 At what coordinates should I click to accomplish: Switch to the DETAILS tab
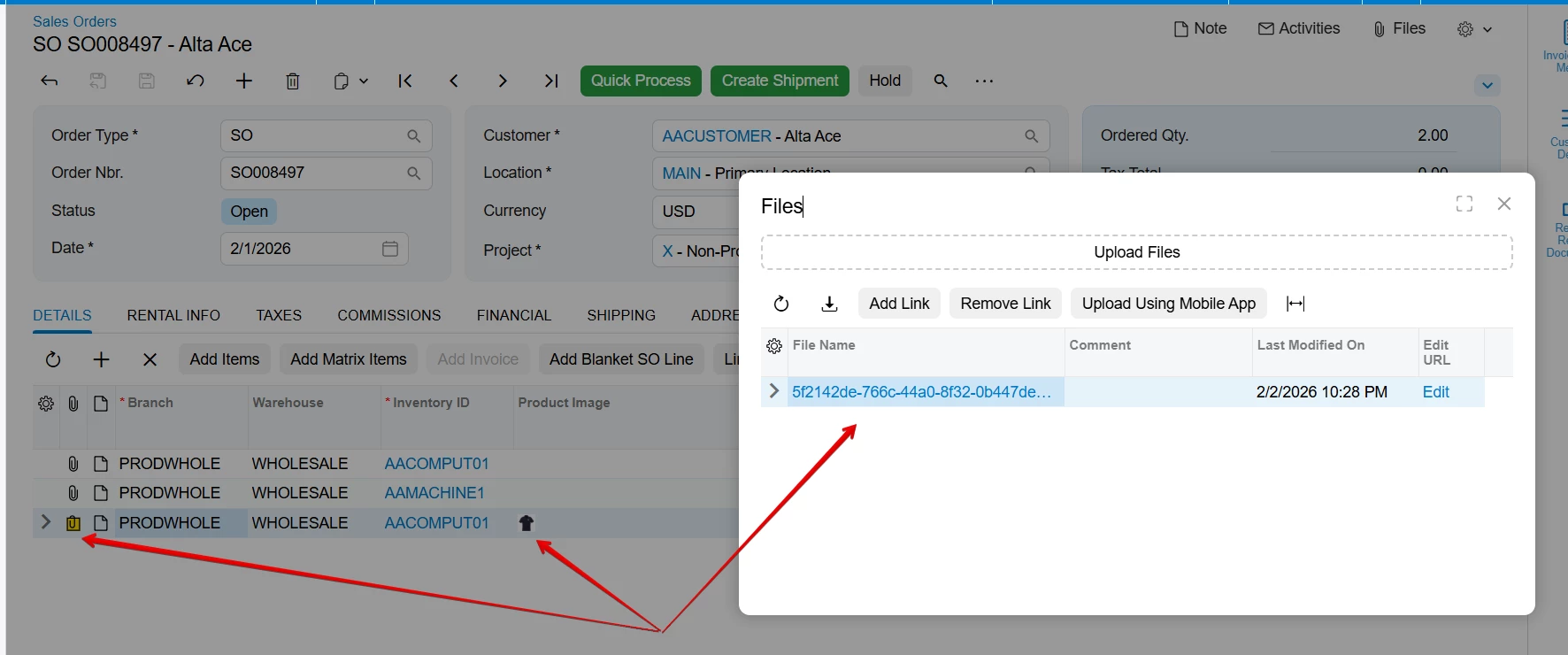tap(62, 315)
